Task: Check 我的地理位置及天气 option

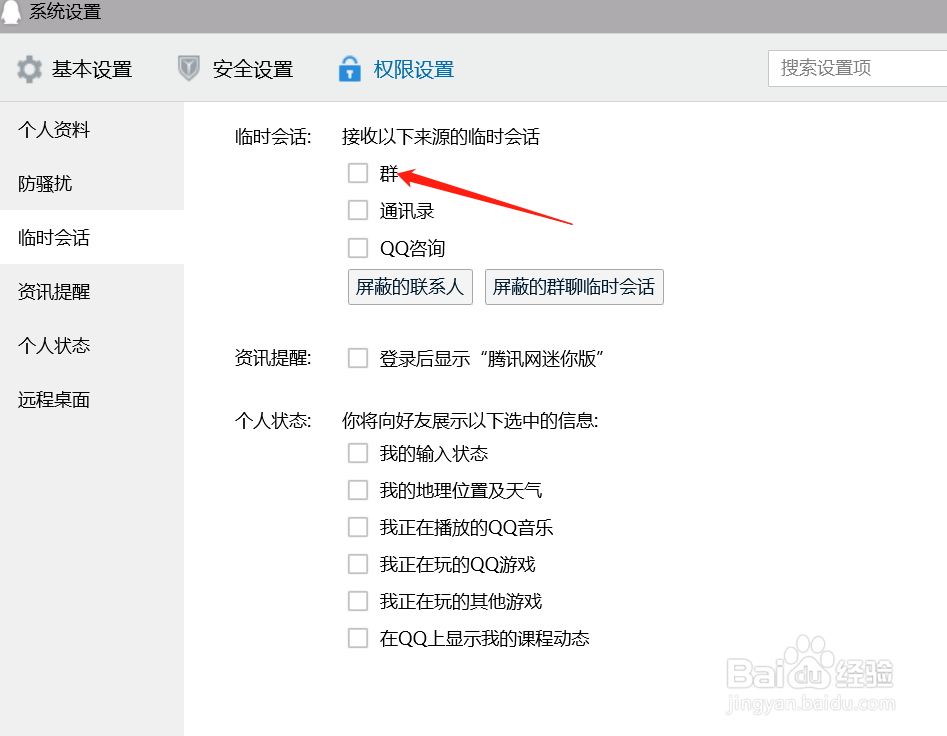Action: coord(358,490)
